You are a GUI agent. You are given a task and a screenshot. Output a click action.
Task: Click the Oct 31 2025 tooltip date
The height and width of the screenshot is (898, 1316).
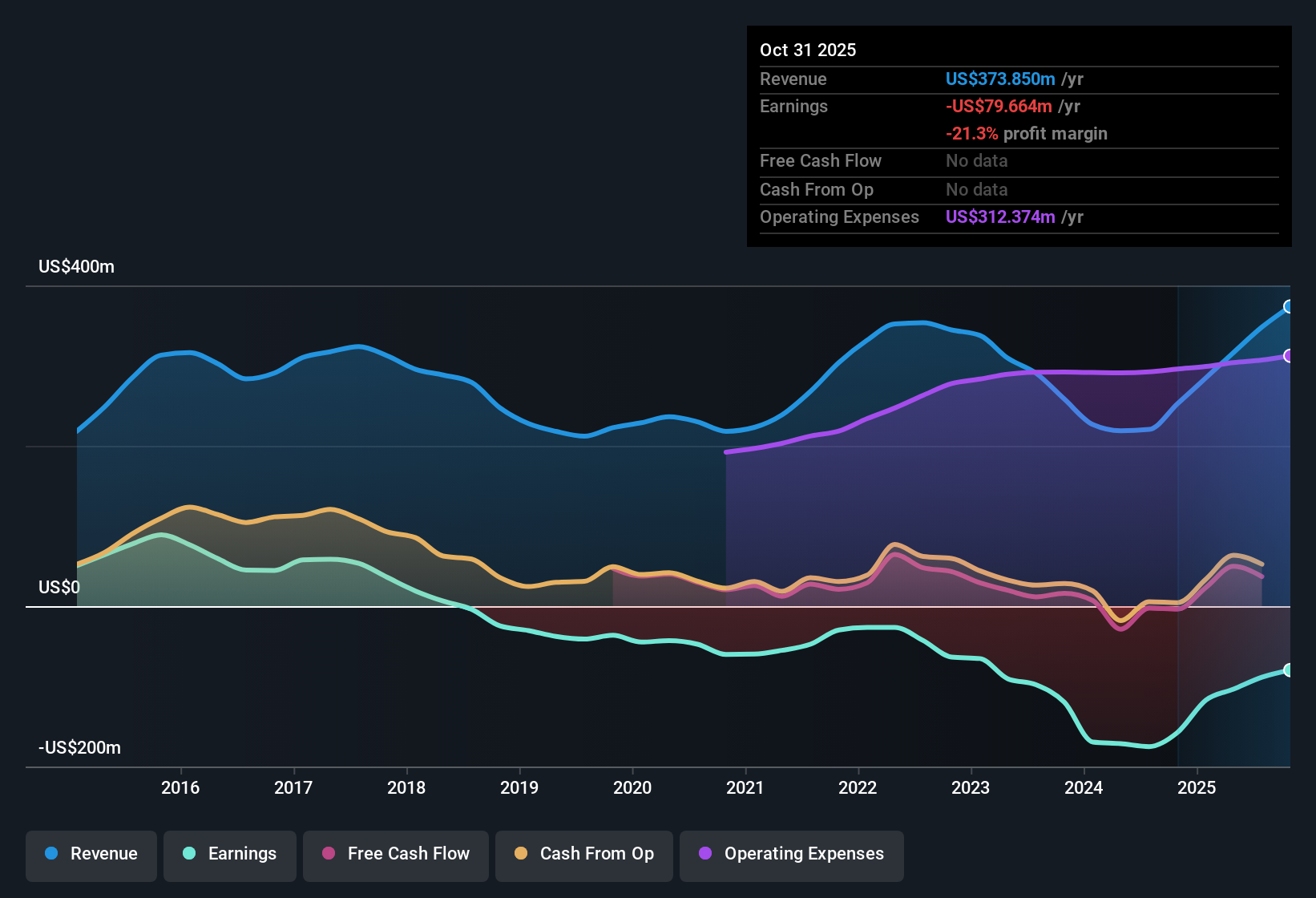tap(808, 50)
